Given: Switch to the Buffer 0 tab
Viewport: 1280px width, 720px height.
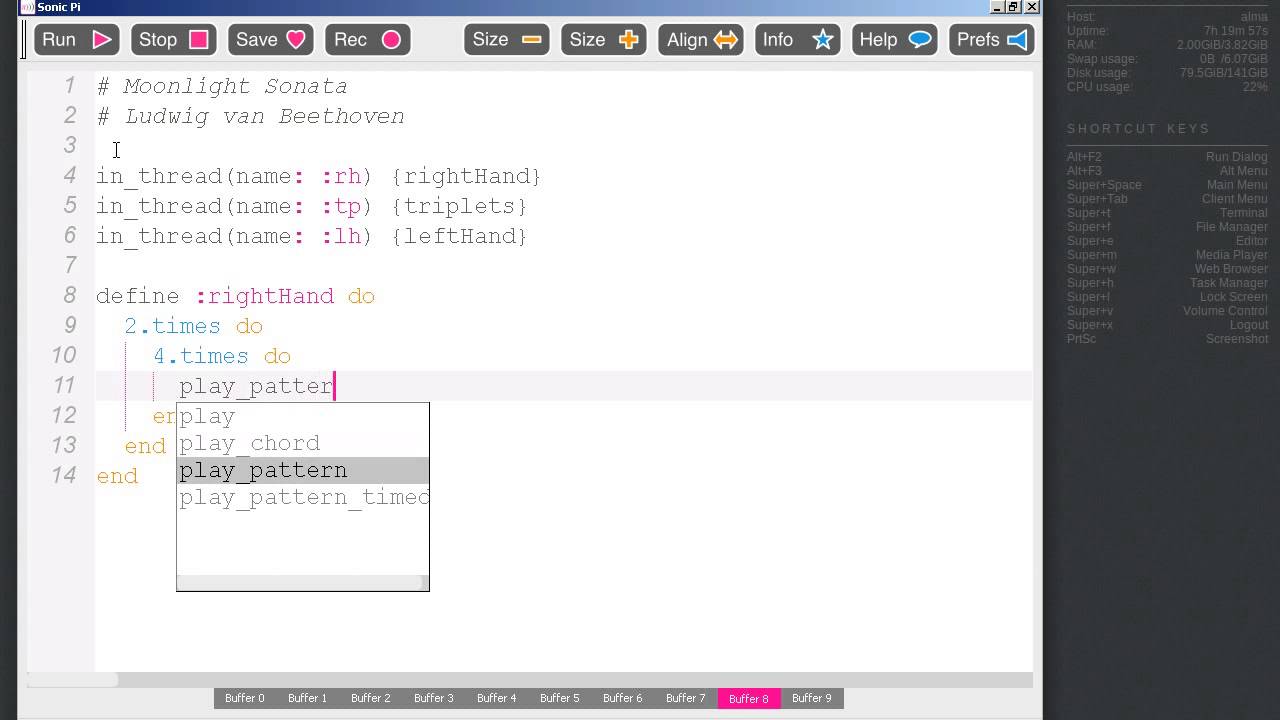Looking at the screenshot, I should click(245, 698).
